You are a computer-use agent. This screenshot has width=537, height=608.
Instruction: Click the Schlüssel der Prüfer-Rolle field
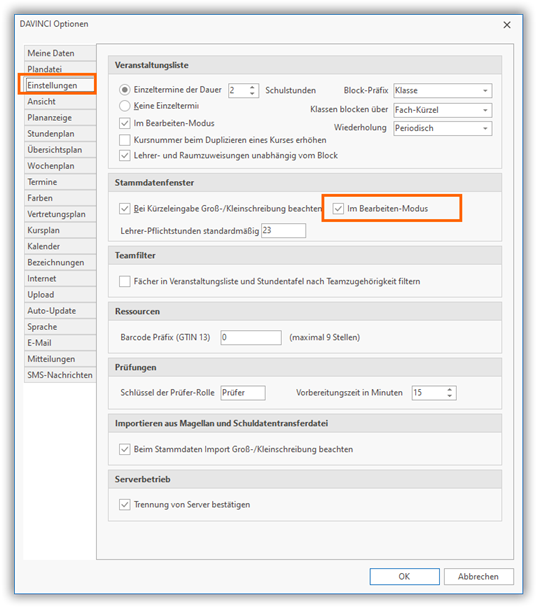[x=243, y=393]
